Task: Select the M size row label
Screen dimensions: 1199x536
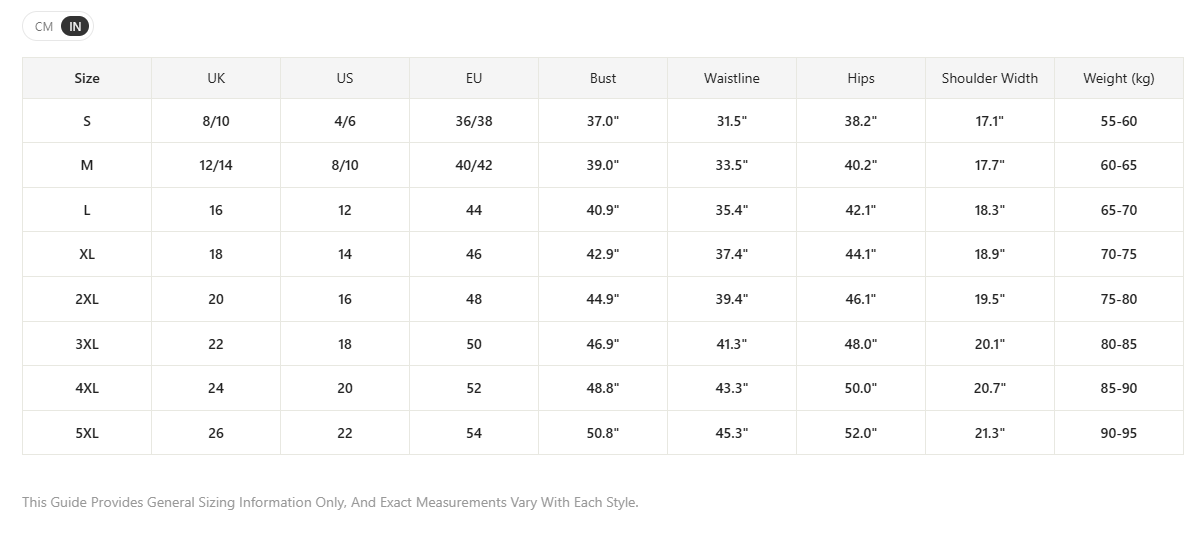Action: (86, 165)
